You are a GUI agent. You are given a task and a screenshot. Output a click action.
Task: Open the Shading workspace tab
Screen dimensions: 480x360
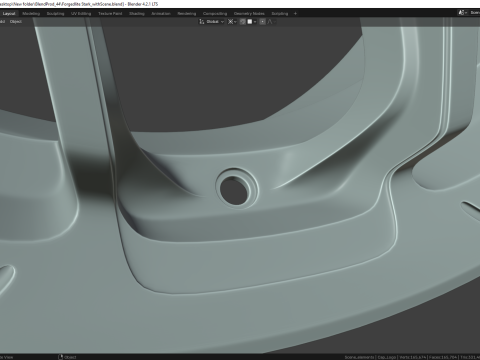click(137, 13)
